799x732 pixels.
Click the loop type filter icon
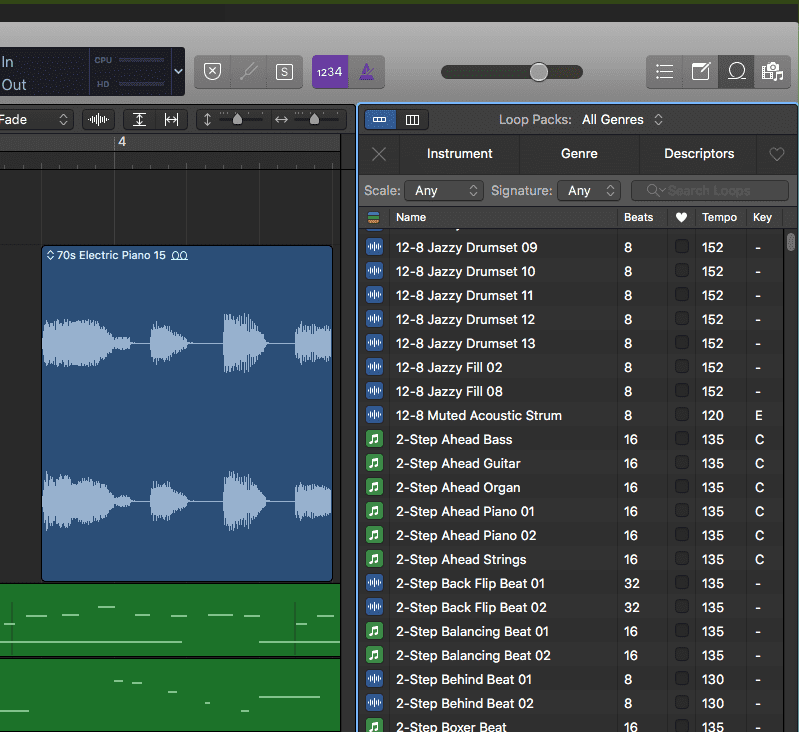coord(374,218)
